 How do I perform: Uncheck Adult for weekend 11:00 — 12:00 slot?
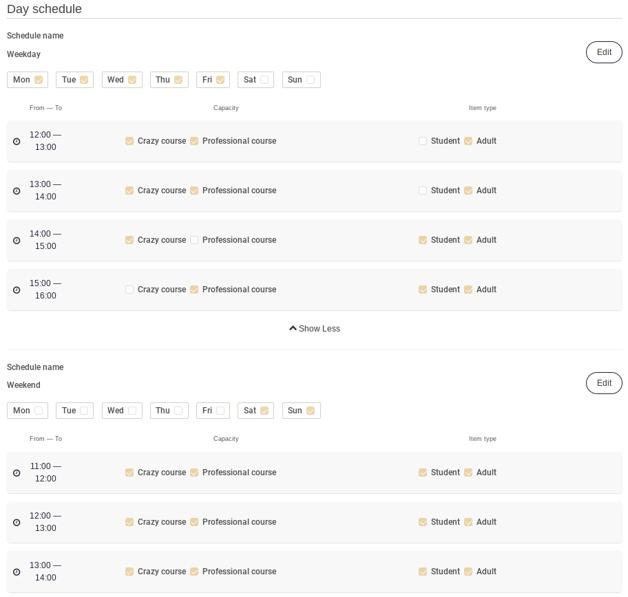click(468, 473)
